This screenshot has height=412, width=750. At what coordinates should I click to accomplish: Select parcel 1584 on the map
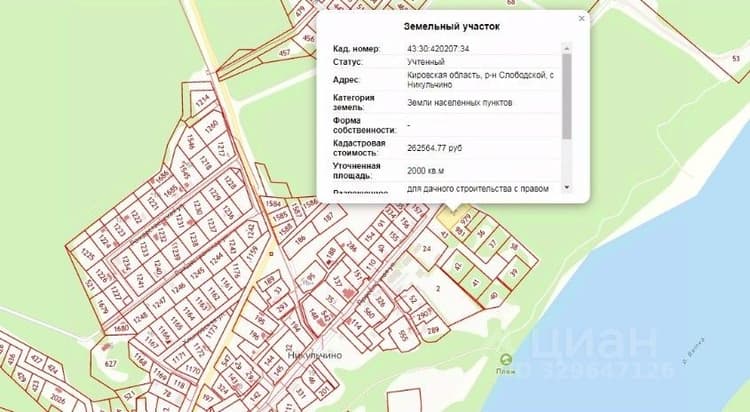tap(275, 205)
